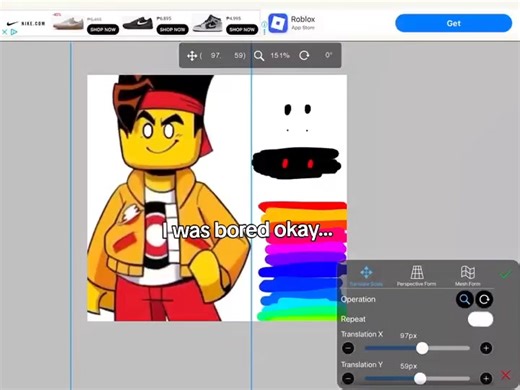The width and height of the screenshot is (520, 390).
Task: Switch to Mesh Form mode
Action: tap(468, 276)
